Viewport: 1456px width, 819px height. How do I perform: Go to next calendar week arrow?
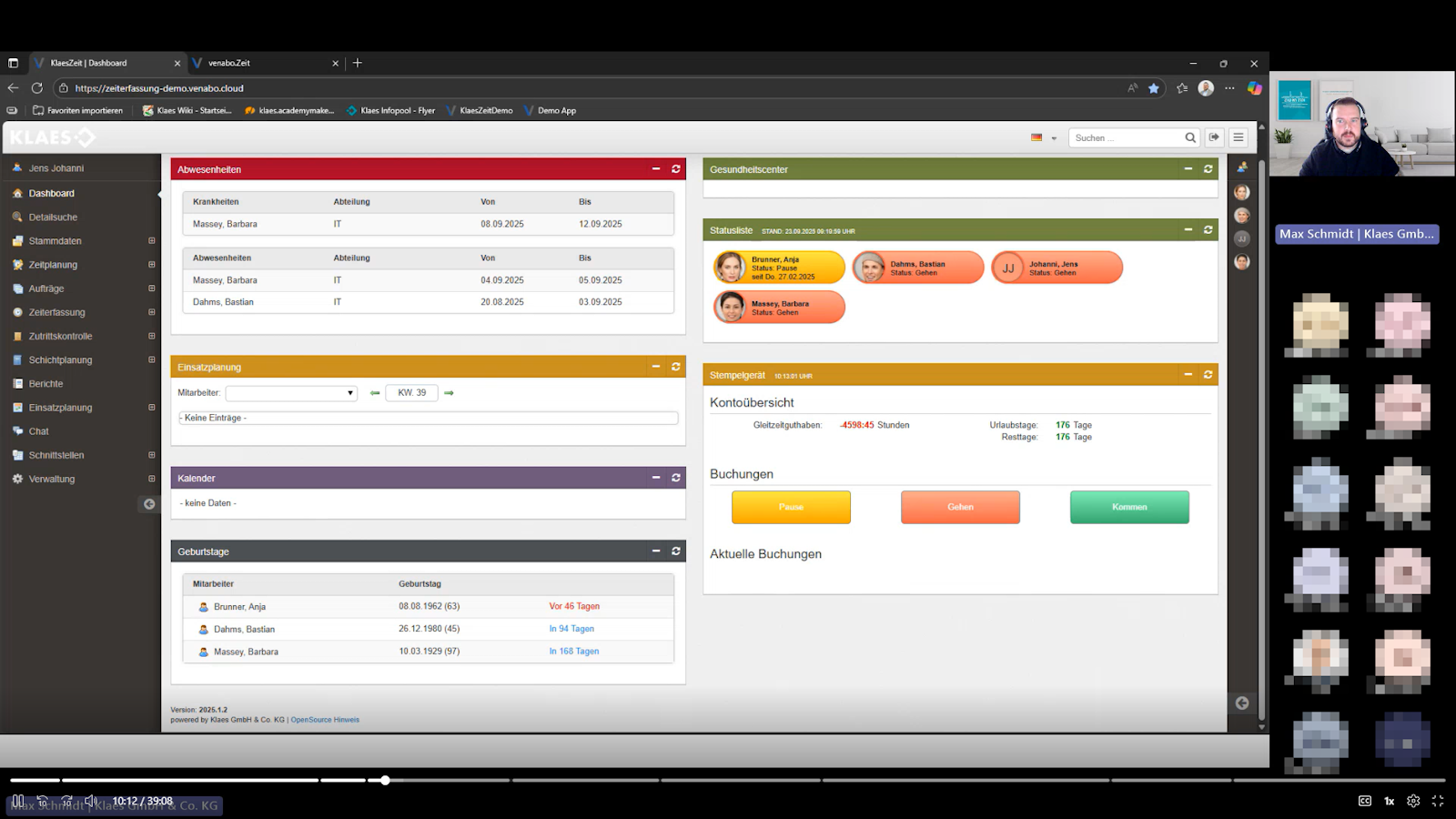tap(449, 393)
